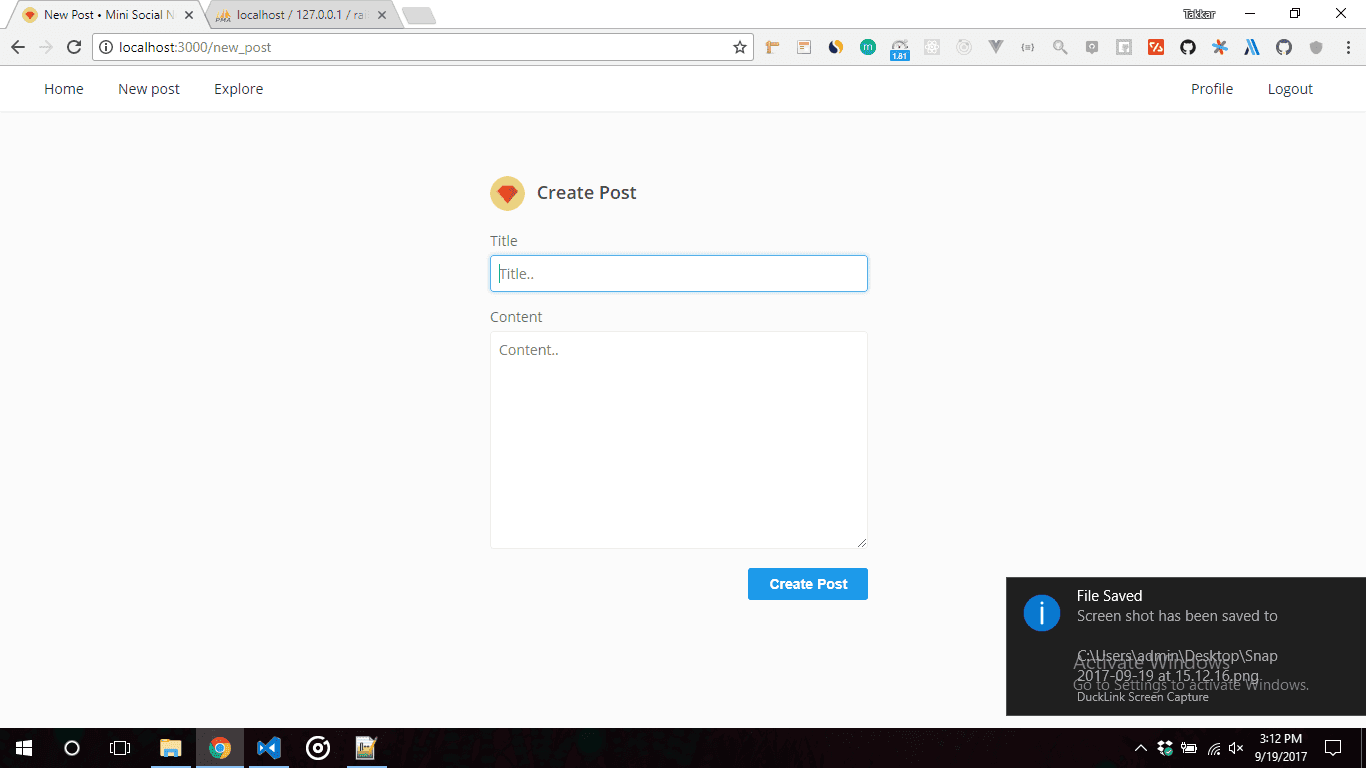
Task: Open the signpost extension icon
Action: (x=772, y=47)
